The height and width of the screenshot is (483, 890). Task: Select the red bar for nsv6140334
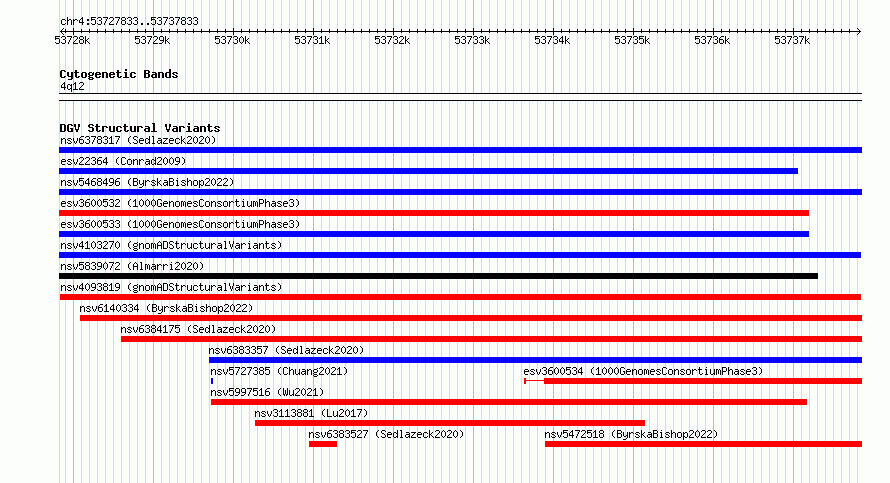(x=471, y=318)
